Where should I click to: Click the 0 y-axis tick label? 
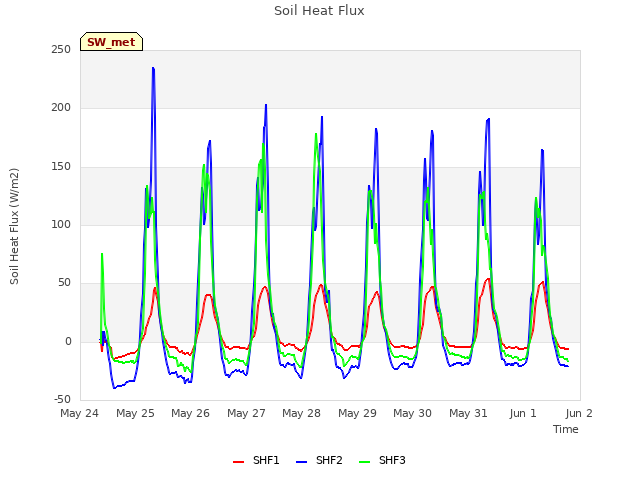click(x=68, y=342)
